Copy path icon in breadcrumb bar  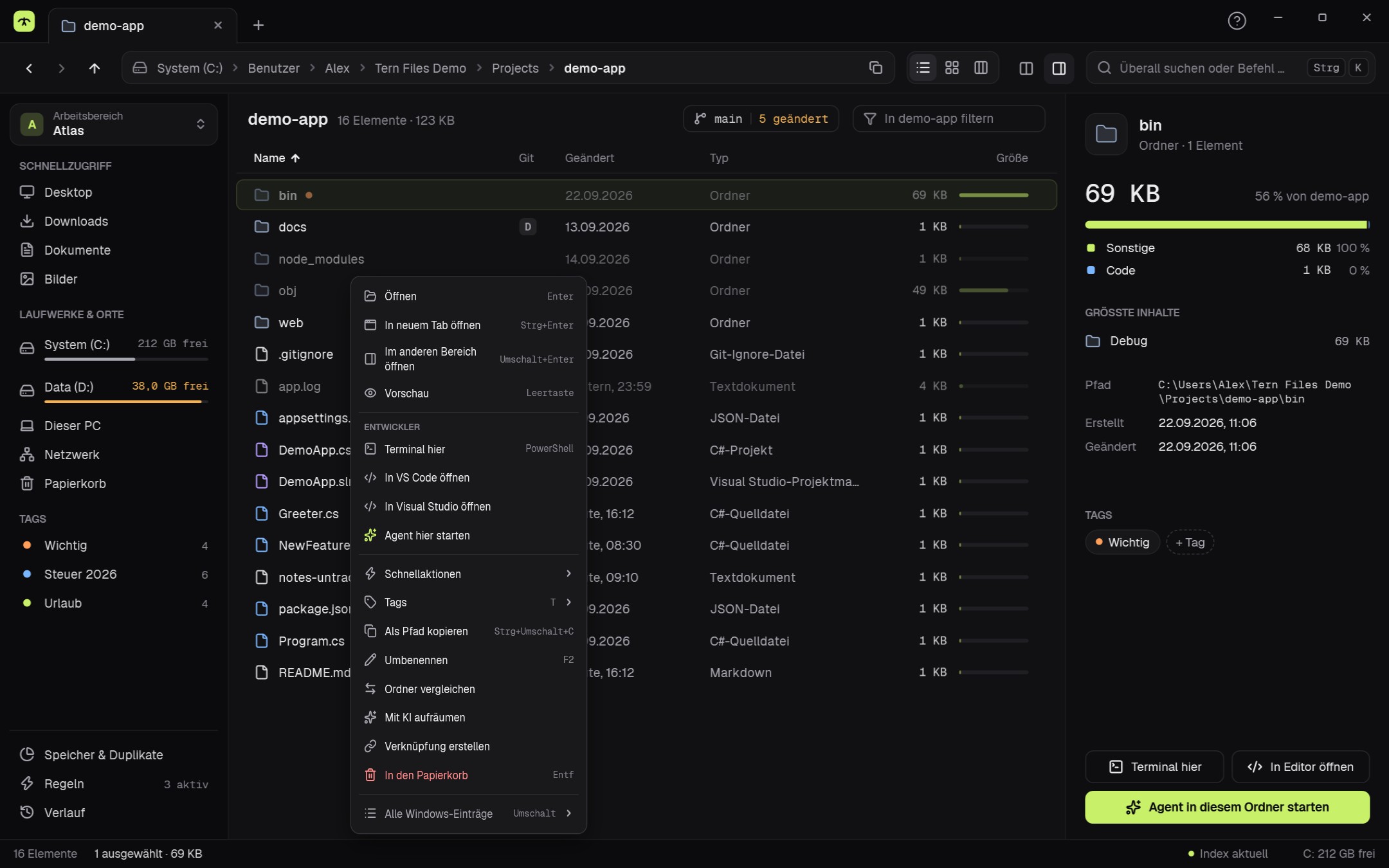(x=875, y=68)
